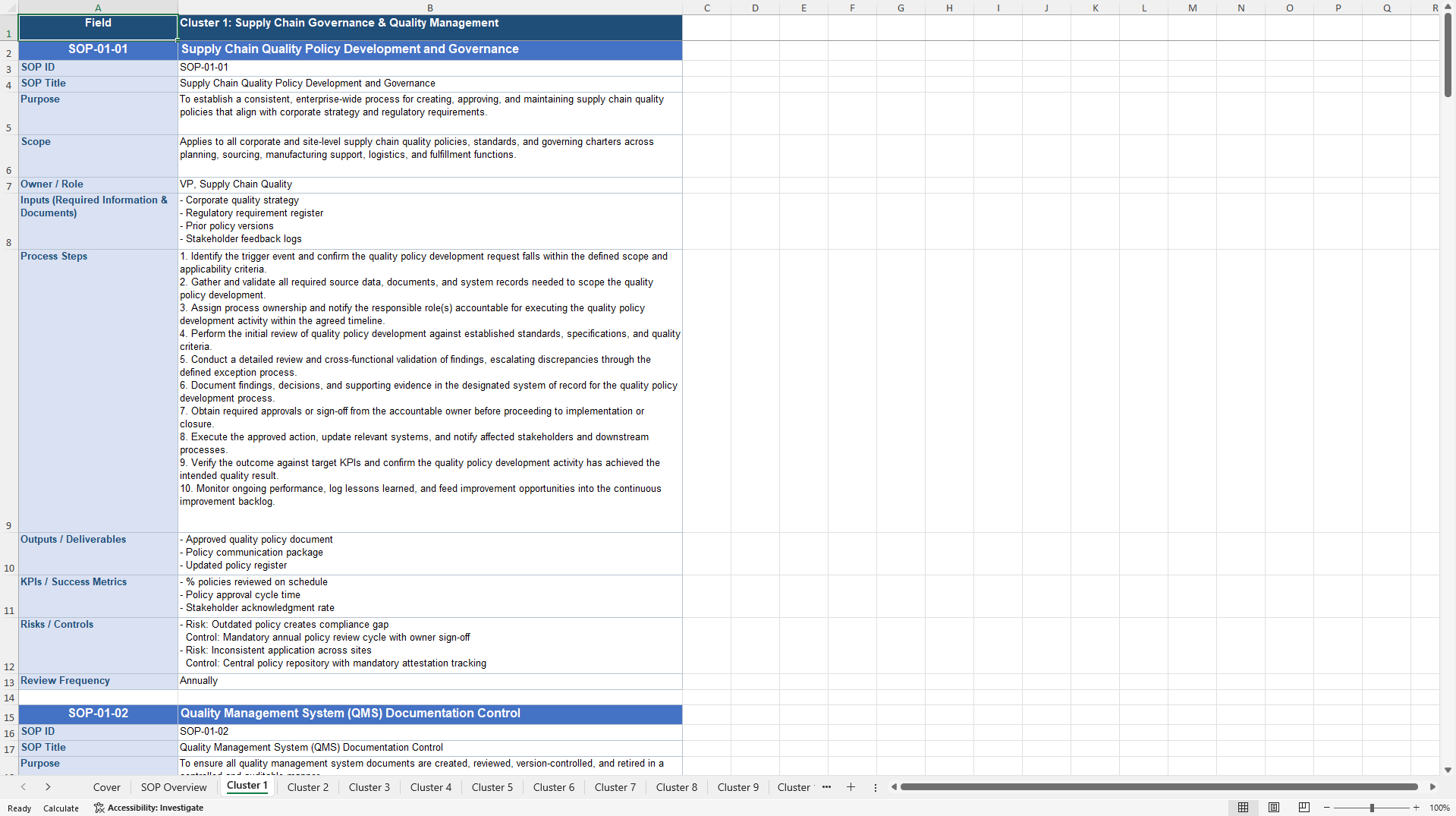Click the vertical scrollbar up arrow
This screenshot has width=1456, height=816.
point(1448,6)
